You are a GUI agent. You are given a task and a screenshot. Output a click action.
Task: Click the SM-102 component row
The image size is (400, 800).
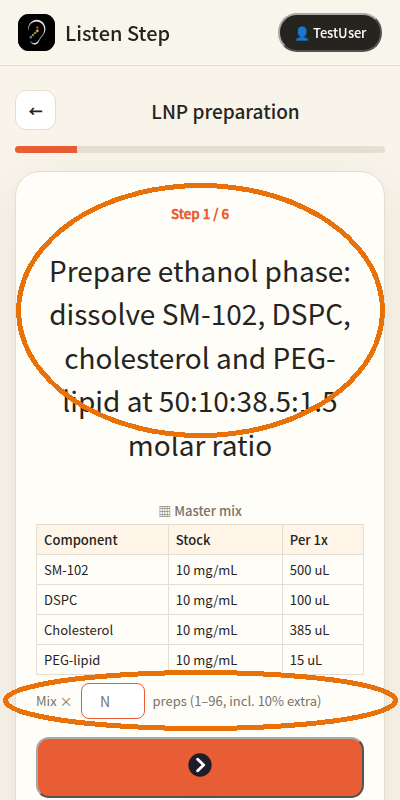coord(200,570)
